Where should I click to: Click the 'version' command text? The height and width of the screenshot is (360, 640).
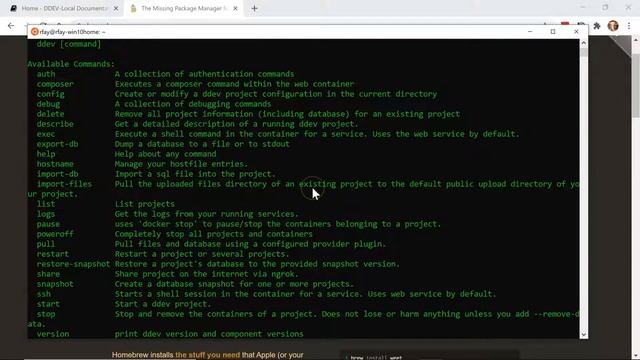tap(53, 334)
